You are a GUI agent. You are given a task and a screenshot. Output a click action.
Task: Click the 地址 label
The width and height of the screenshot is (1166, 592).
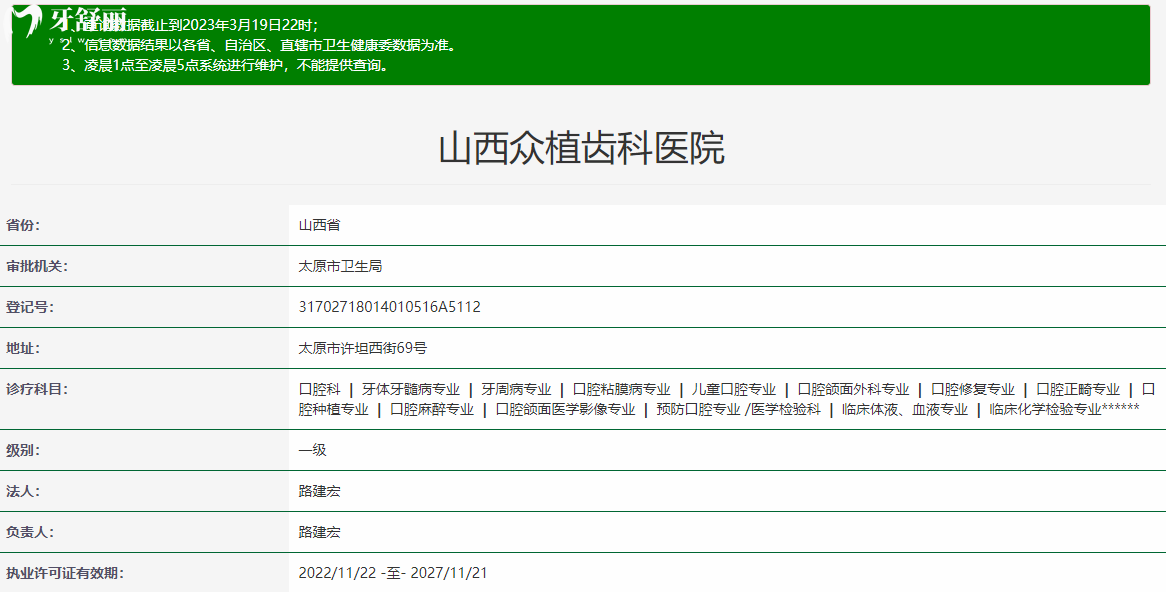[22, 347]
